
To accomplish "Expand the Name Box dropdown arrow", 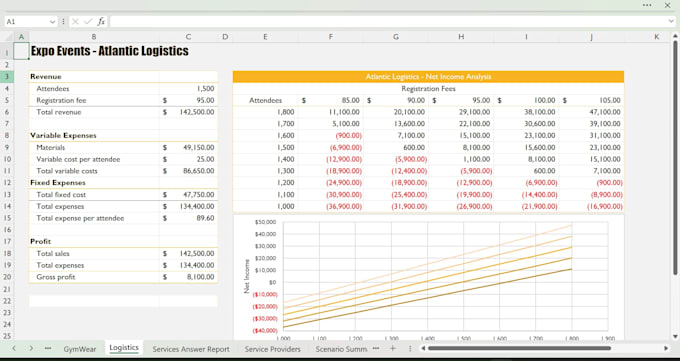I will 52,21.
